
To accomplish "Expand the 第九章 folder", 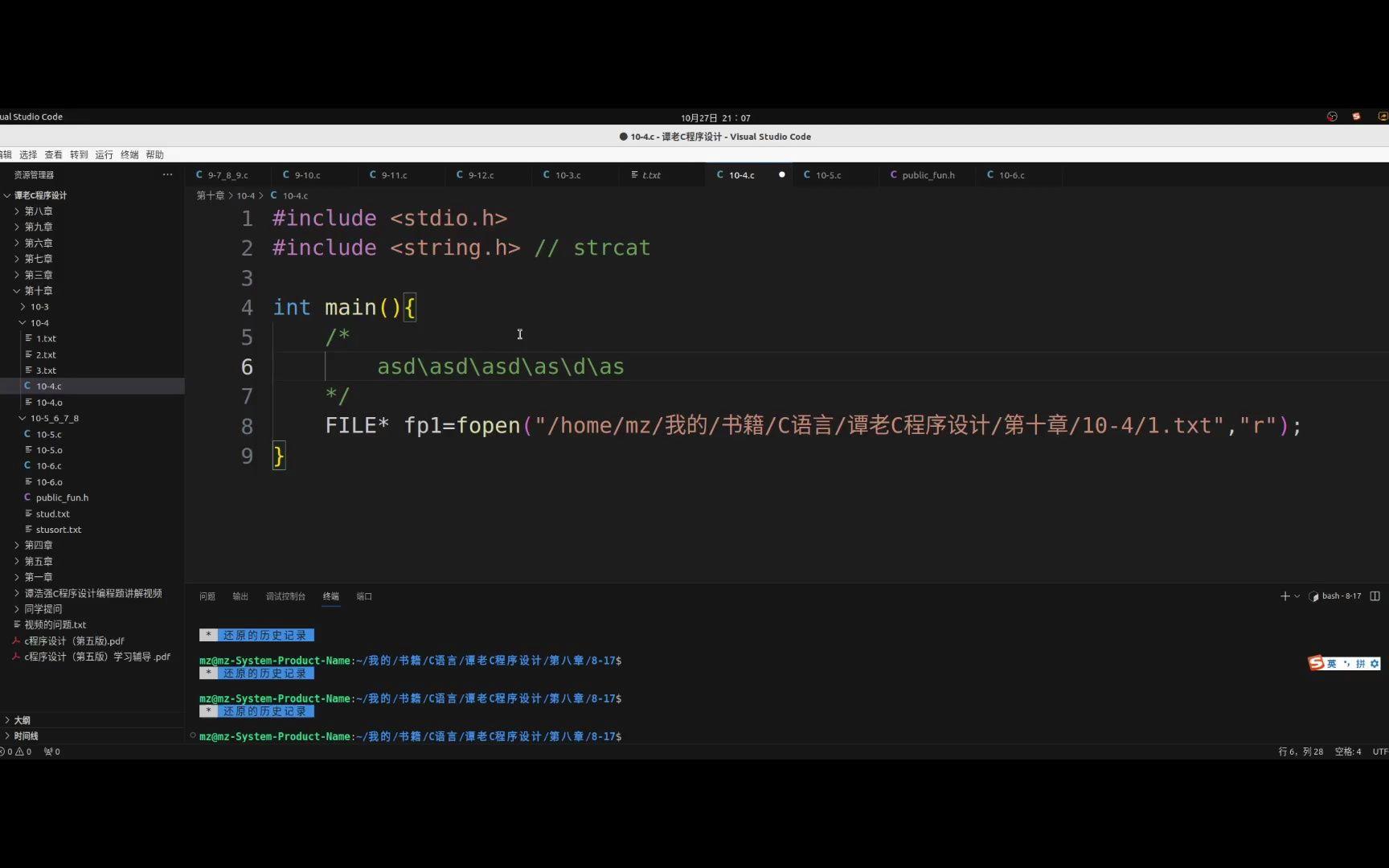I will pyautogui.click(x=38, y=227).
